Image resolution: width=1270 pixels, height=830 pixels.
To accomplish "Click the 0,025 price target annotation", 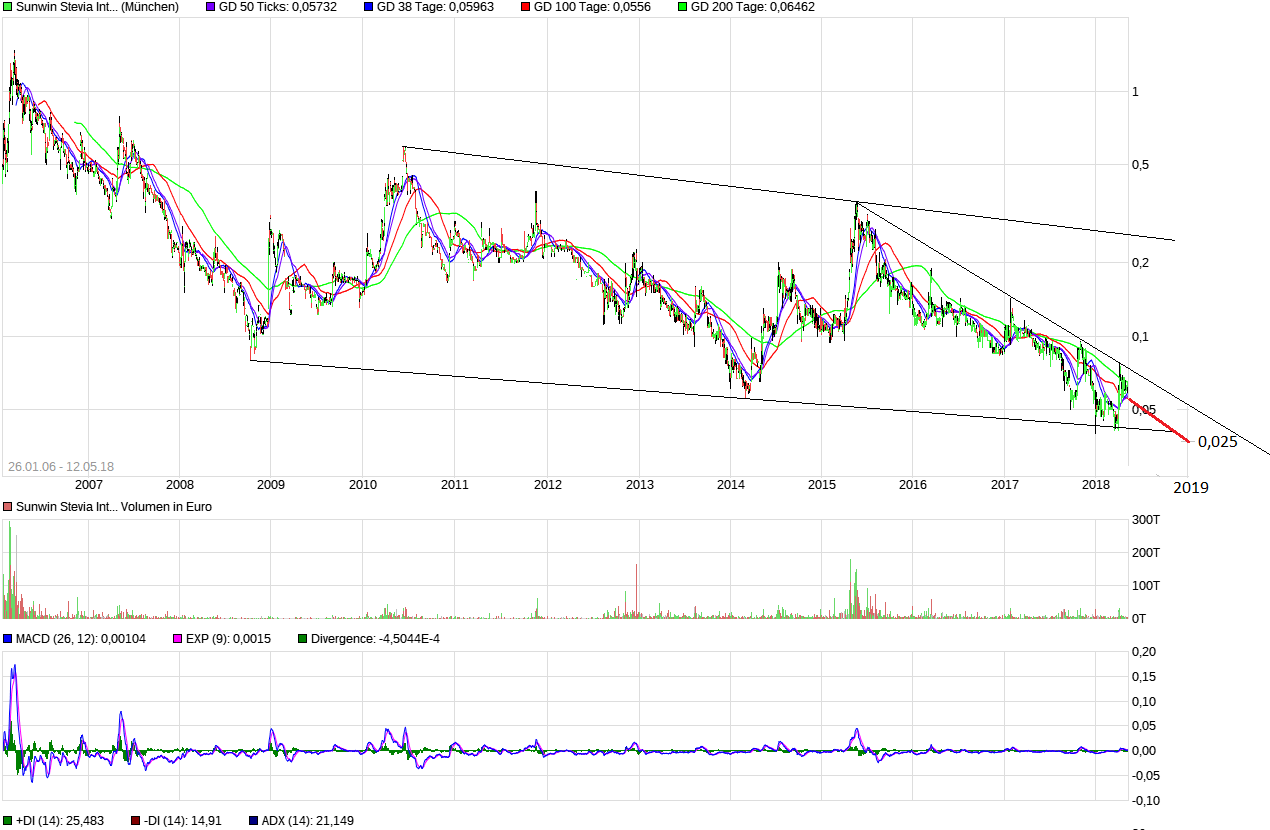I will coord(1217,442).
